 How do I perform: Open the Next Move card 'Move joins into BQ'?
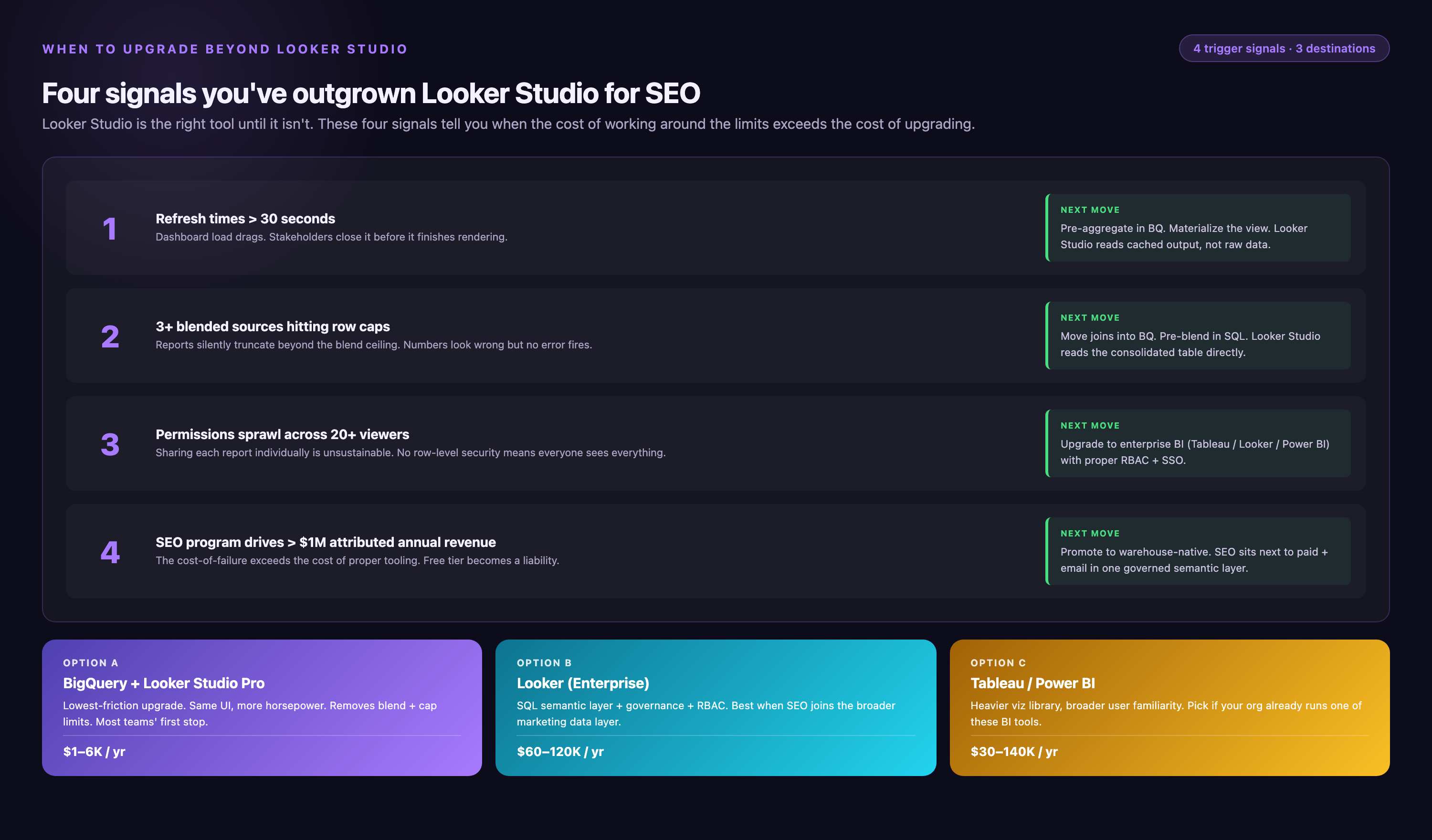pyautogui.click(x=1198, y=336)
